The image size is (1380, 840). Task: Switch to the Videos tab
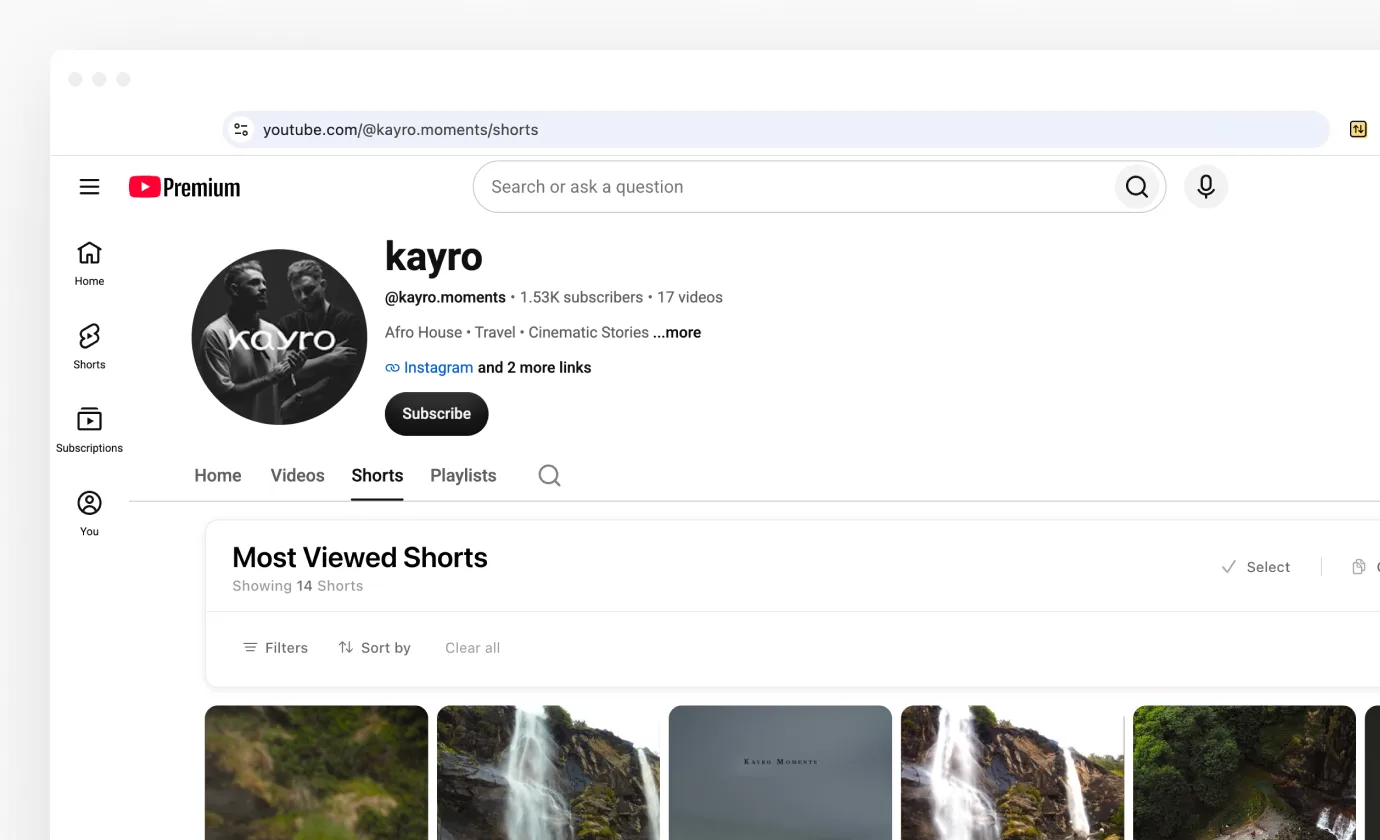297,476
